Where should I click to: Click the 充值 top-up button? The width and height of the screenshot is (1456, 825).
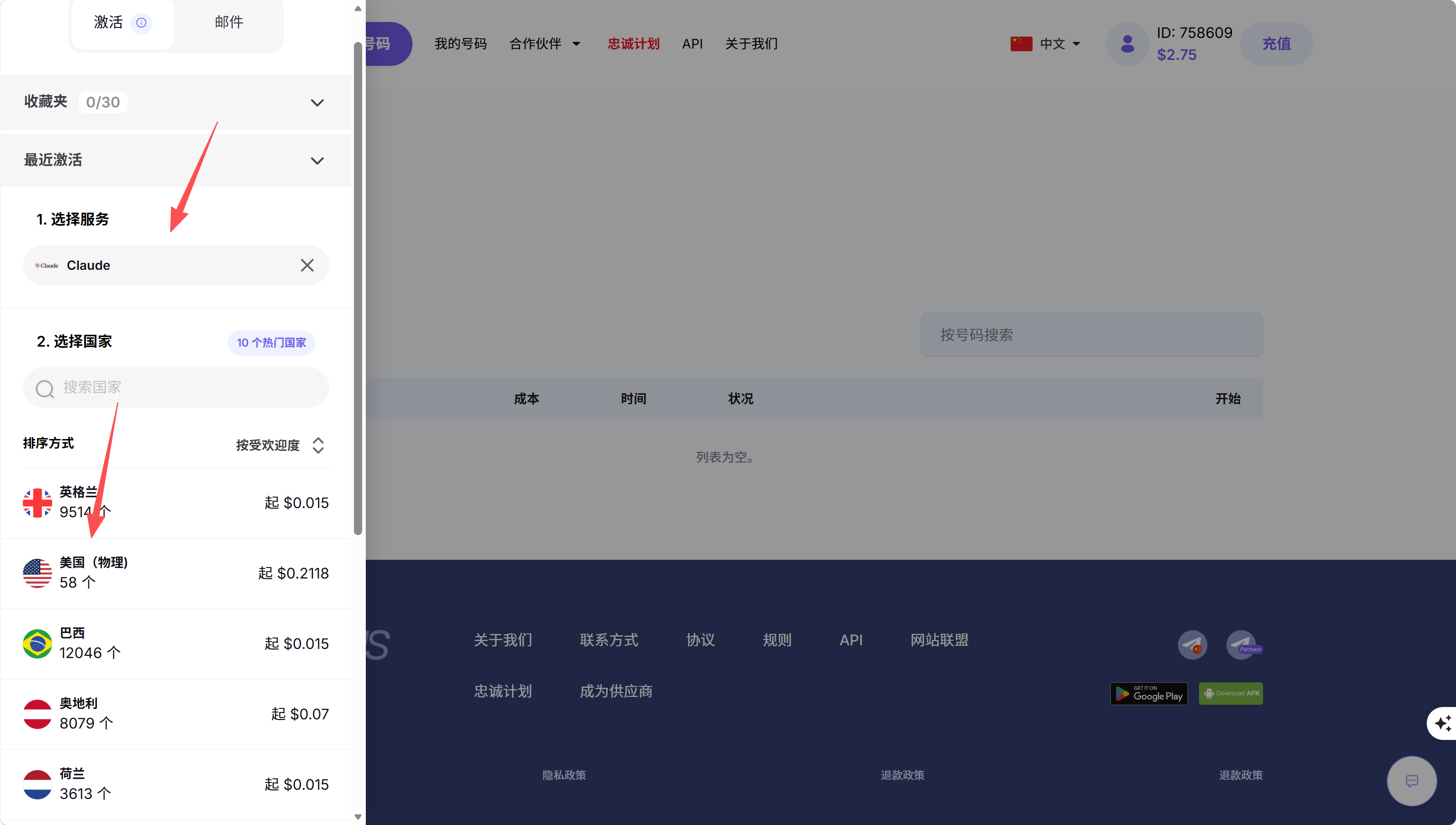(x=1276, y=44)
